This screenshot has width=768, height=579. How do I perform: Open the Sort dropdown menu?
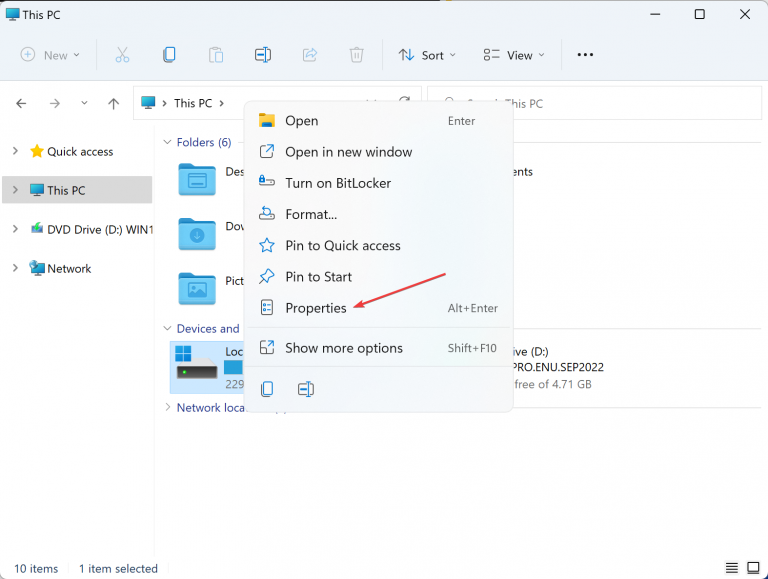427,55
